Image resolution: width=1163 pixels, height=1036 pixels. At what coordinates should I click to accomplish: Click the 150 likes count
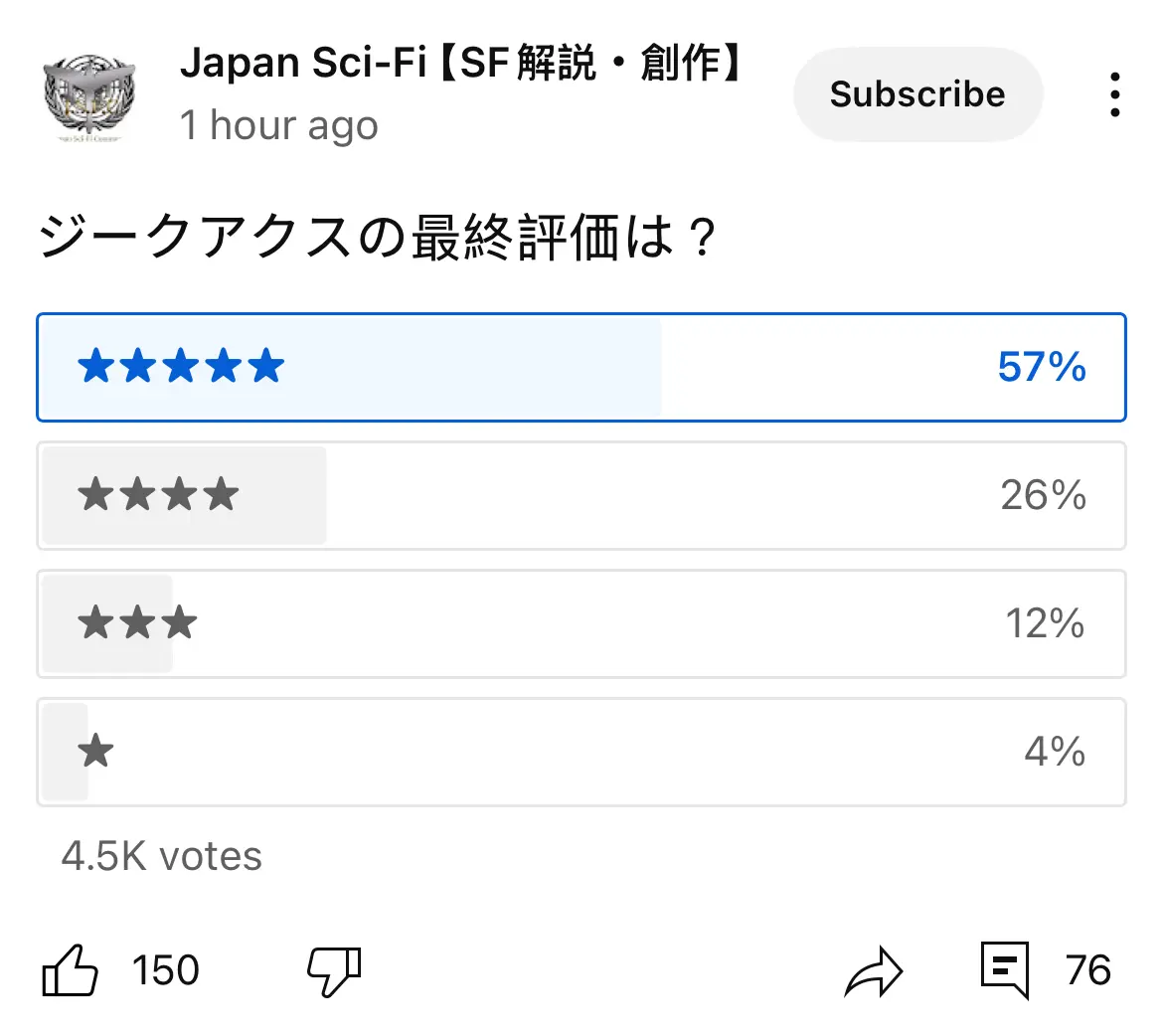(x=166, y=970)
